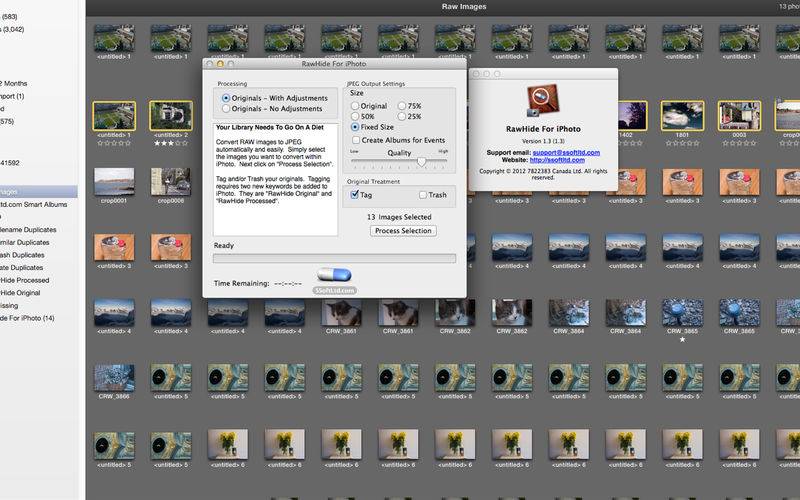
Task: Choose the 75% size option
Action: tap(402, 106)
